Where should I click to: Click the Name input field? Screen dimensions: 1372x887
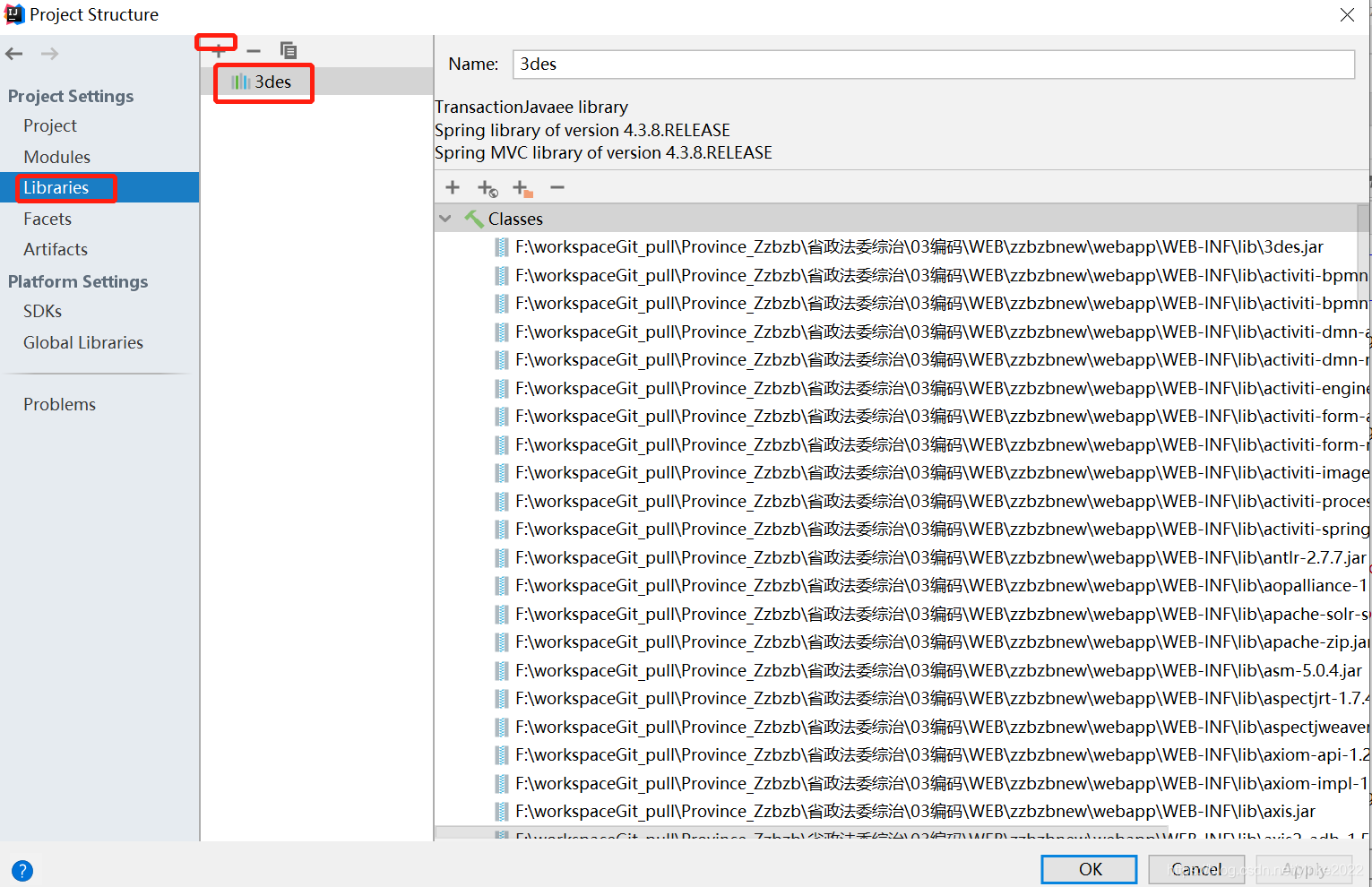(933, 65)
